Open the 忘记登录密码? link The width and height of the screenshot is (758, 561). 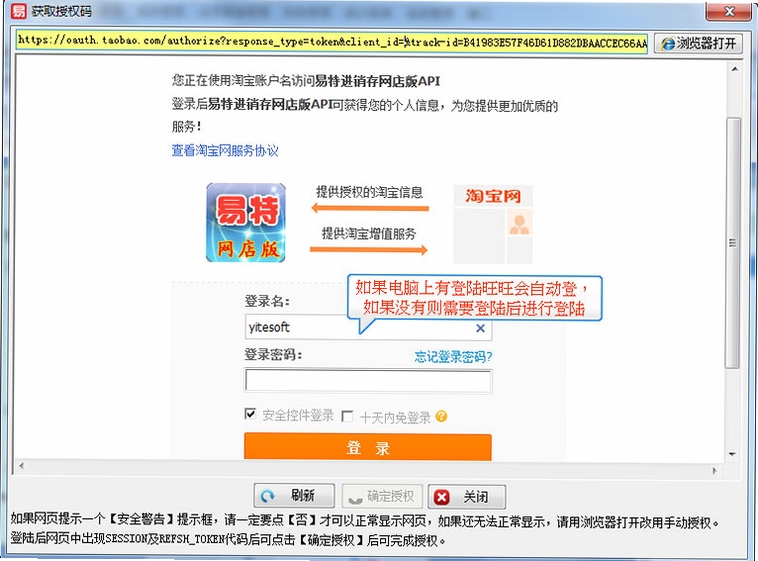(453, 357)
